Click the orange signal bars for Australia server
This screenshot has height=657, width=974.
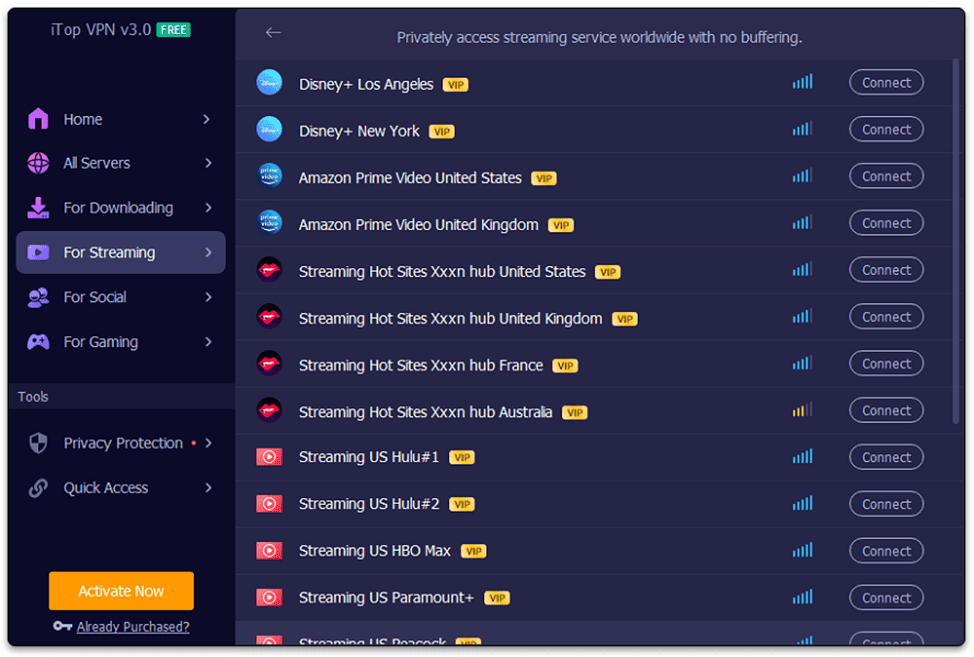[802, 409]
